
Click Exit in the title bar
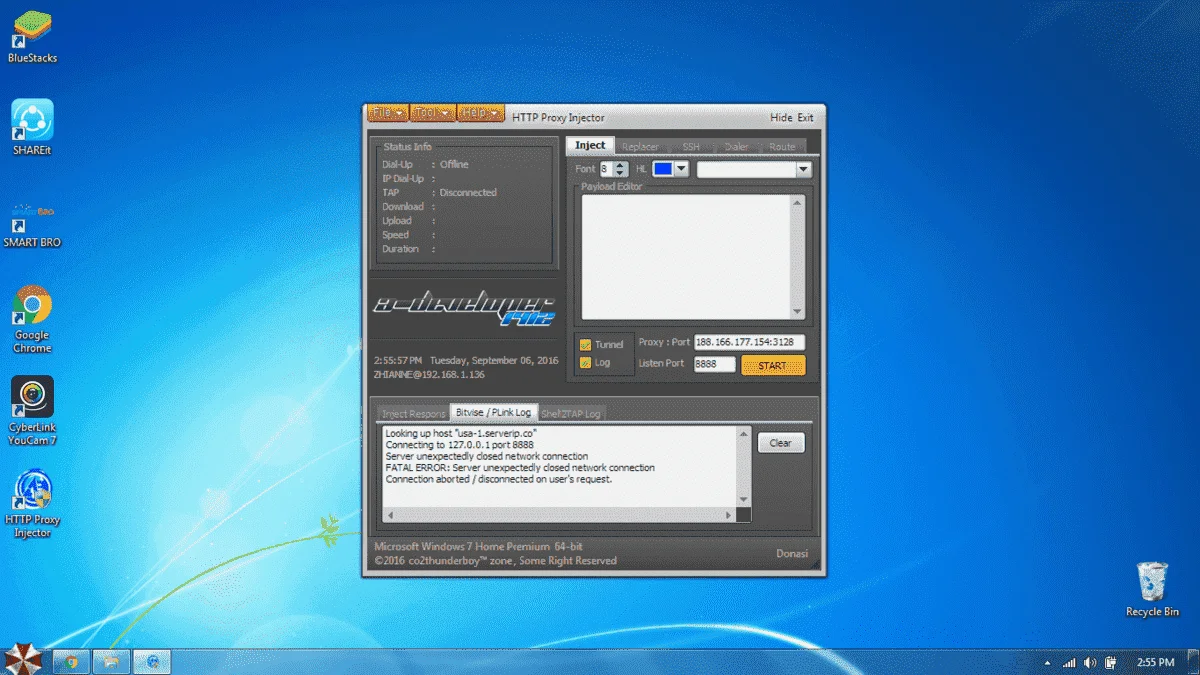coord(805,118)
